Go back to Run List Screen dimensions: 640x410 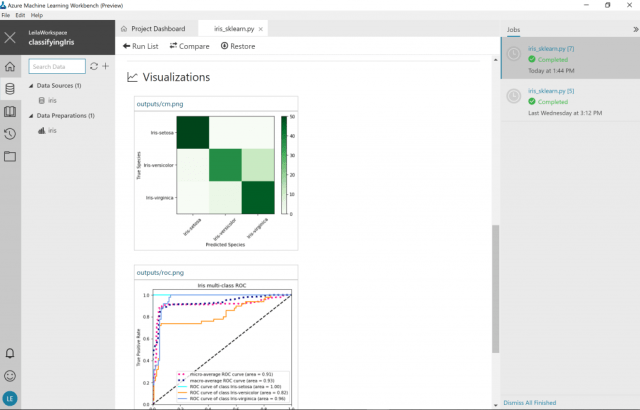140,46
